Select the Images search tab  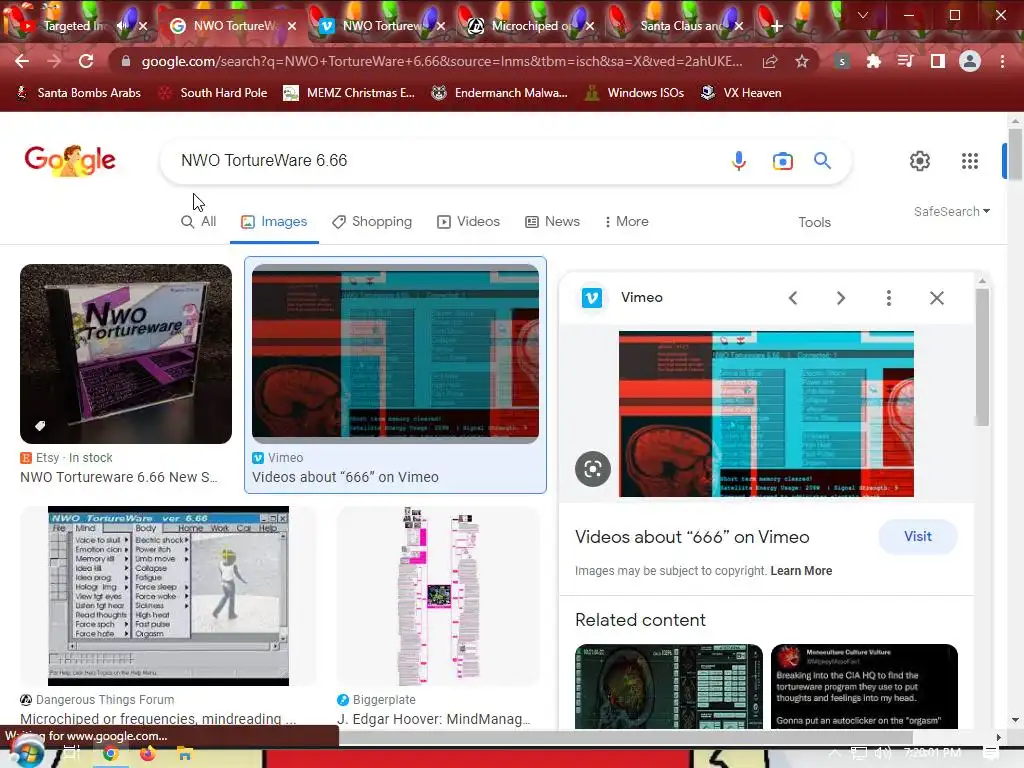pos(274,221)
